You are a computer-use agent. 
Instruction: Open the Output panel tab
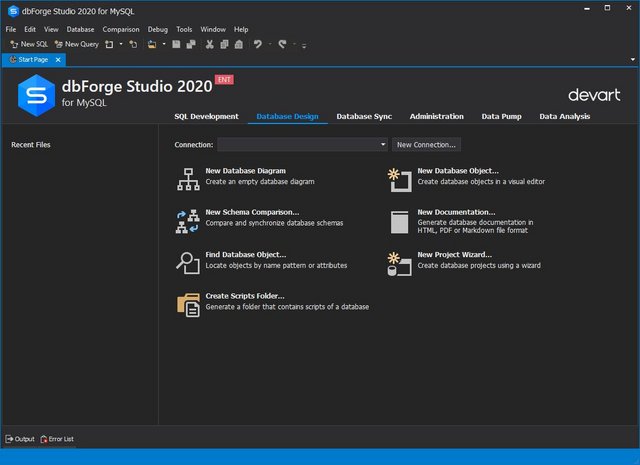(x=20, y=439)
